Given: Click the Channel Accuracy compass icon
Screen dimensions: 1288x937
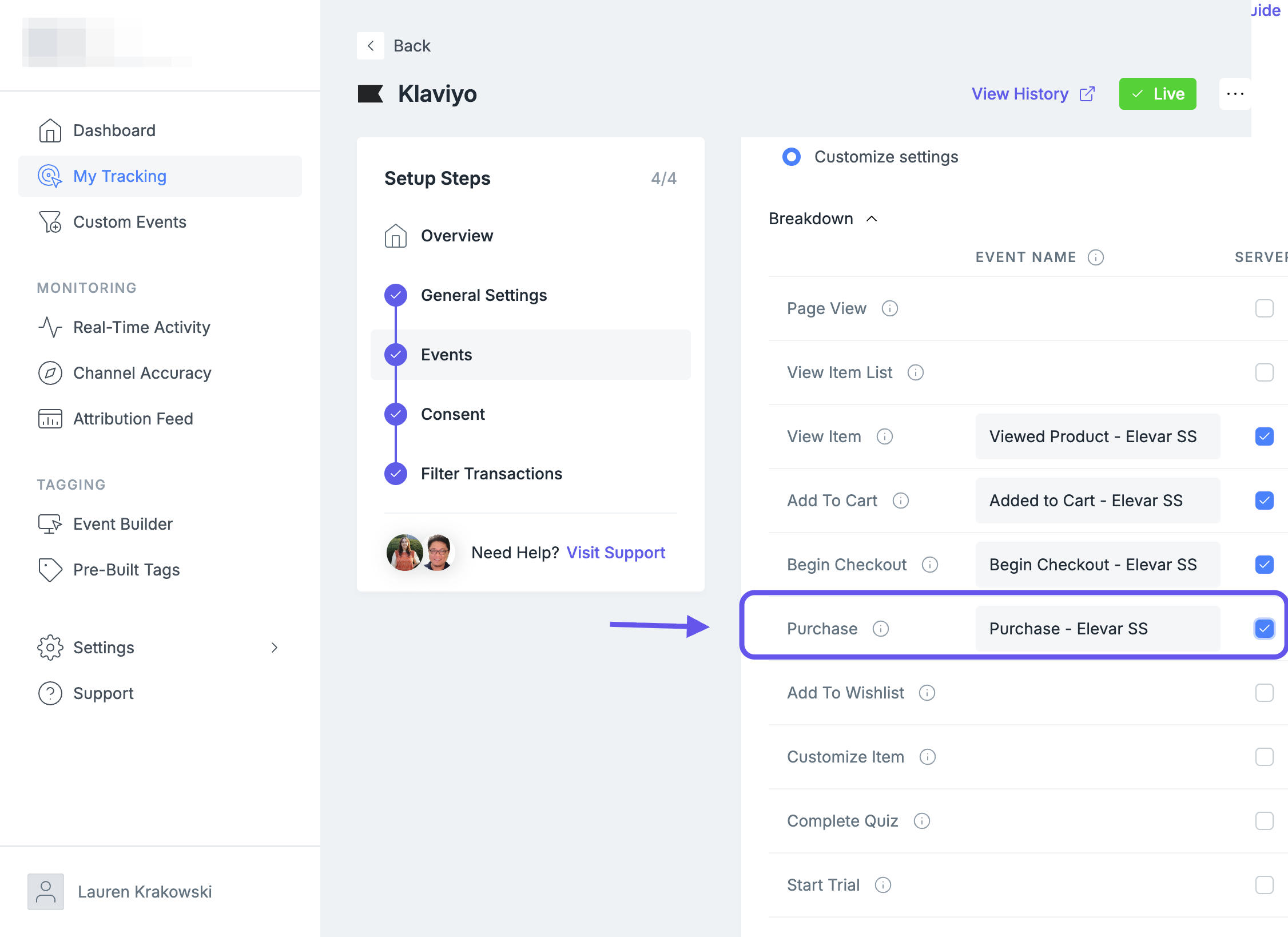Looking at the screenshot, I should [x=50, y=373].
